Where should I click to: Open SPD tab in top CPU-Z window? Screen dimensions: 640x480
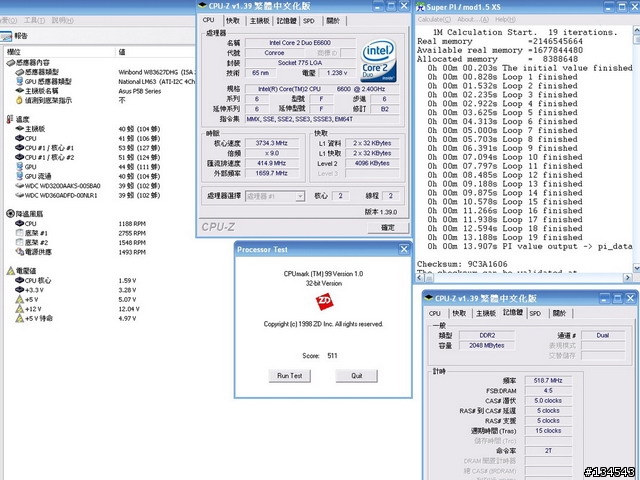[x=309, y=21]
